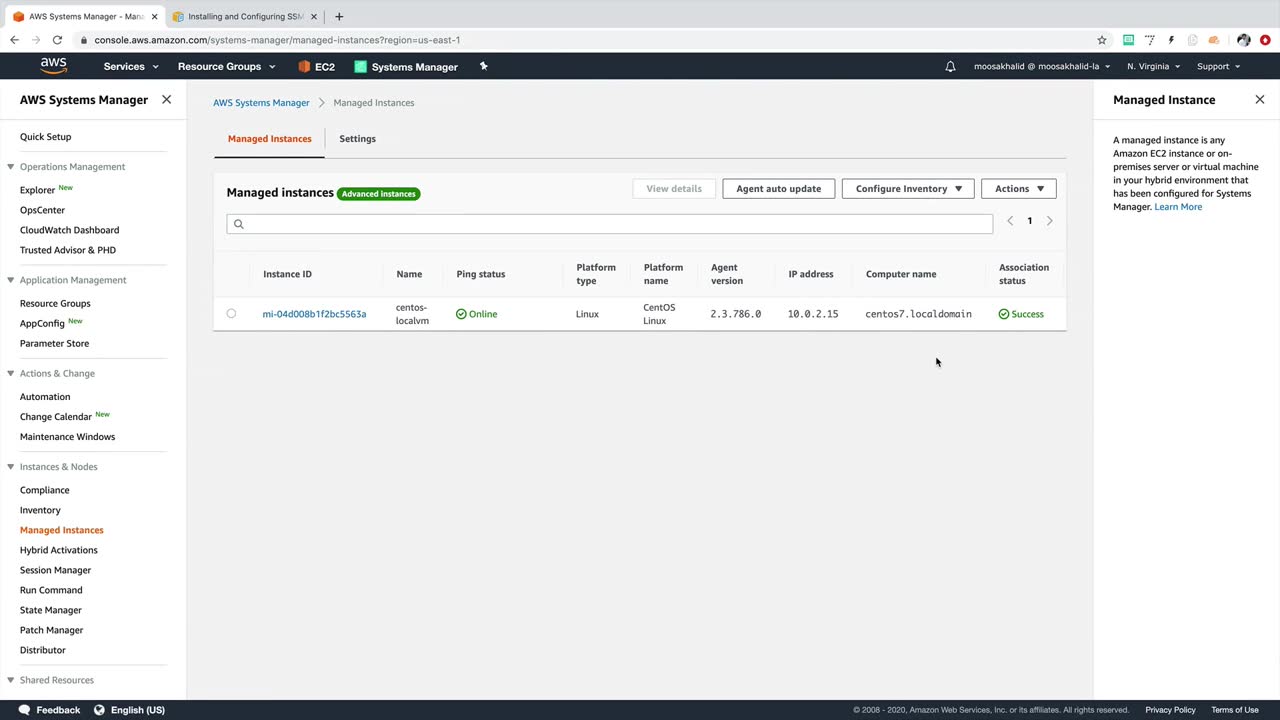1280x720 pixels.
Task: Open Distributor in the sidebar
Action: tap(42, 650)
